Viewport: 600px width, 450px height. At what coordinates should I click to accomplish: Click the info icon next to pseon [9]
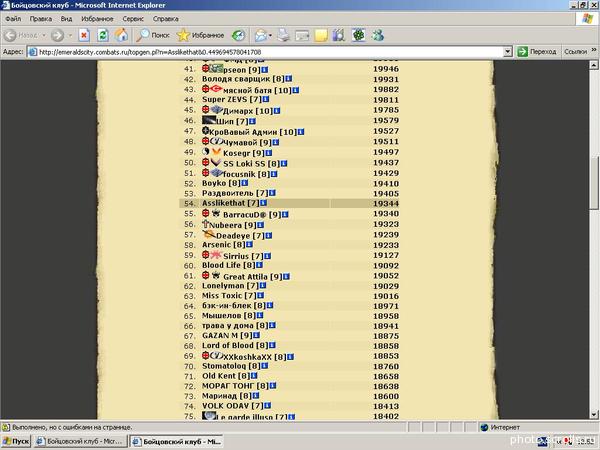click(265, 70)
